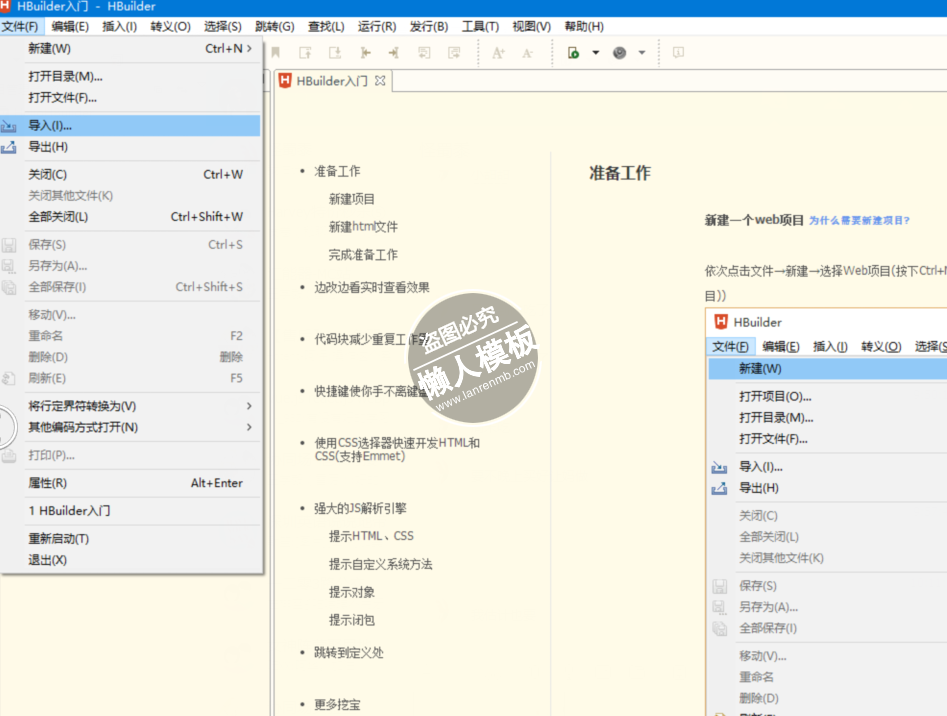Open the 转义(O) menu
The width and height of the screenshot is (947, 716).
170,27
